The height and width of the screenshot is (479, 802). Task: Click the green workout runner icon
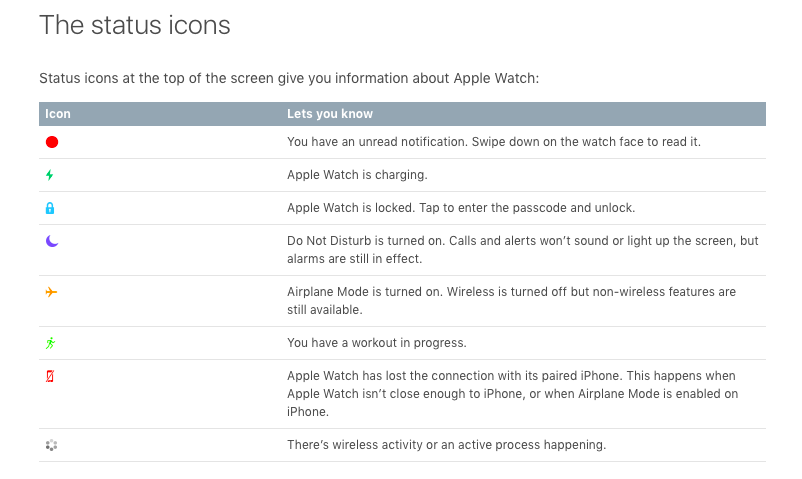(x=50, y=343)
